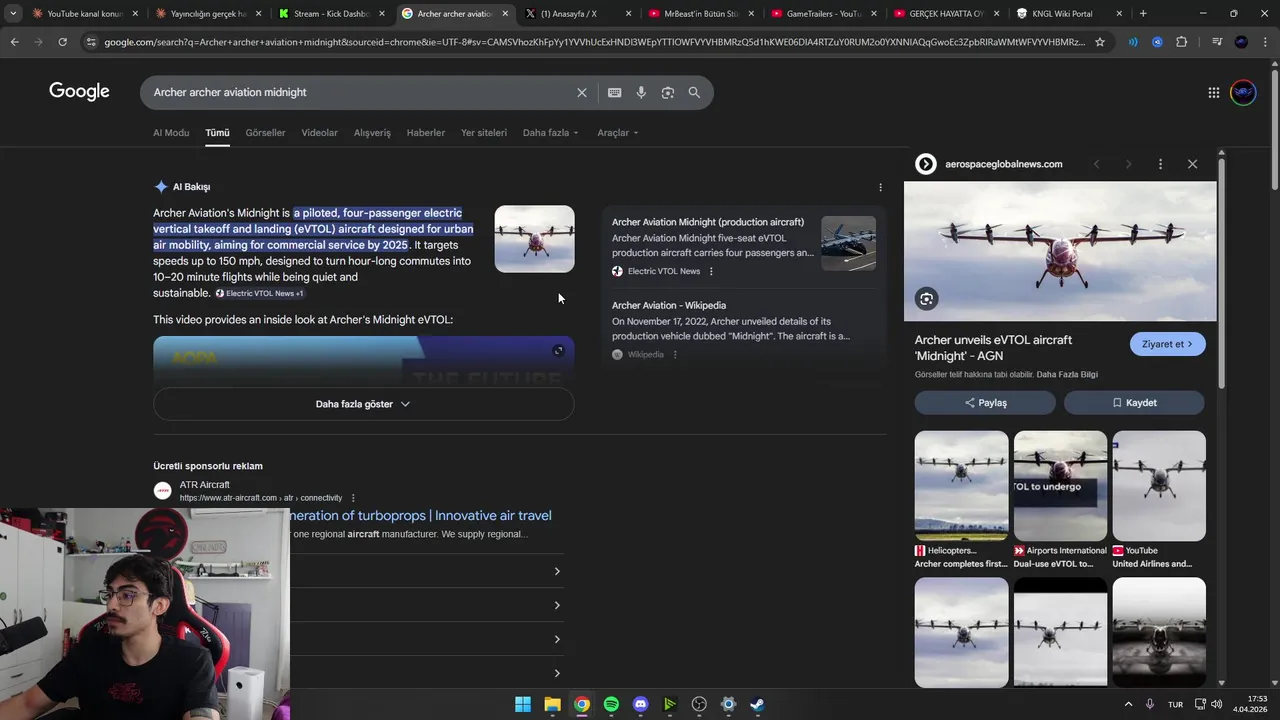
Task: Click the search query input field
Action: [360, 92]
